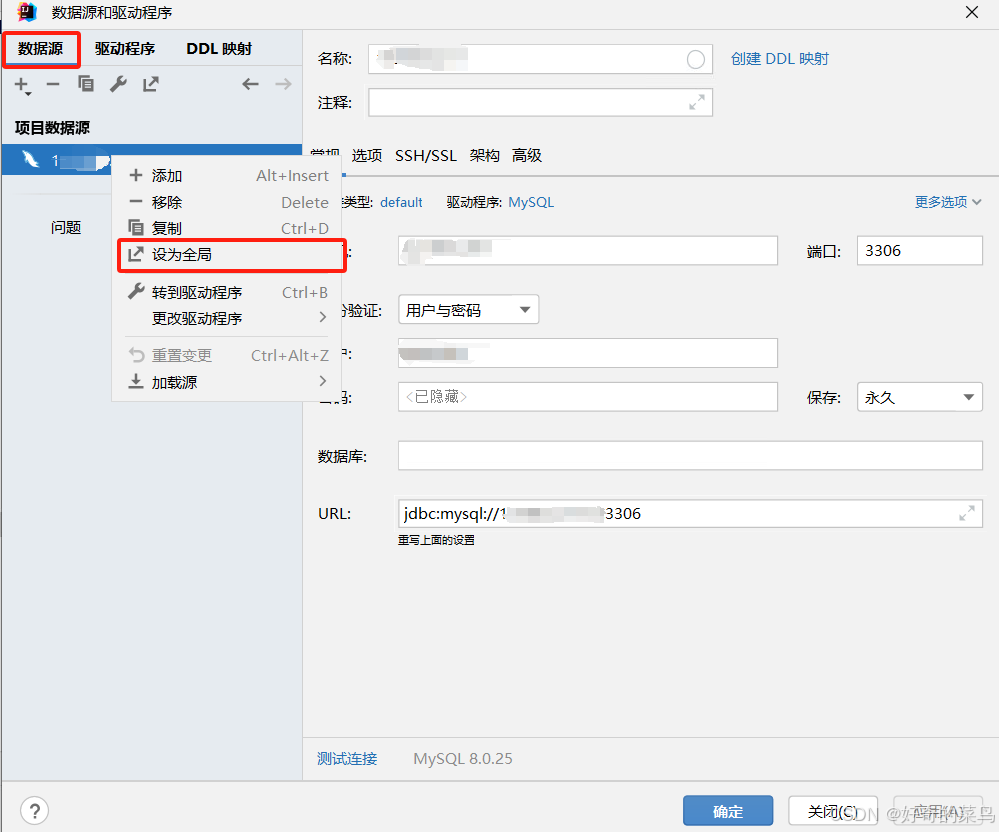Close the dialog with the X button
The height and width of the screenshot is (832, 999).
pyautogui.click(x=972, y=12)
